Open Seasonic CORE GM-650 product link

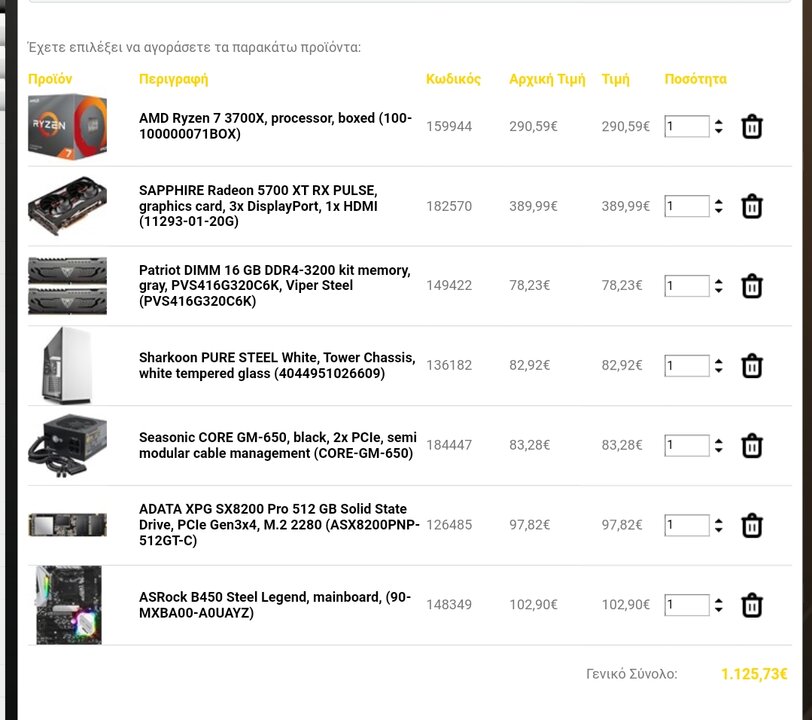278,445
